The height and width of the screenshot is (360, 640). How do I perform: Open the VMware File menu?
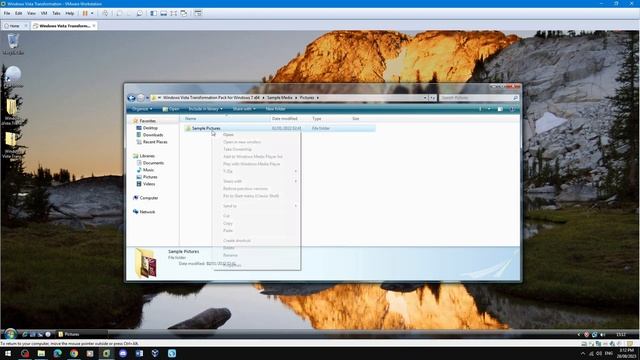click(x=7, y=13)
